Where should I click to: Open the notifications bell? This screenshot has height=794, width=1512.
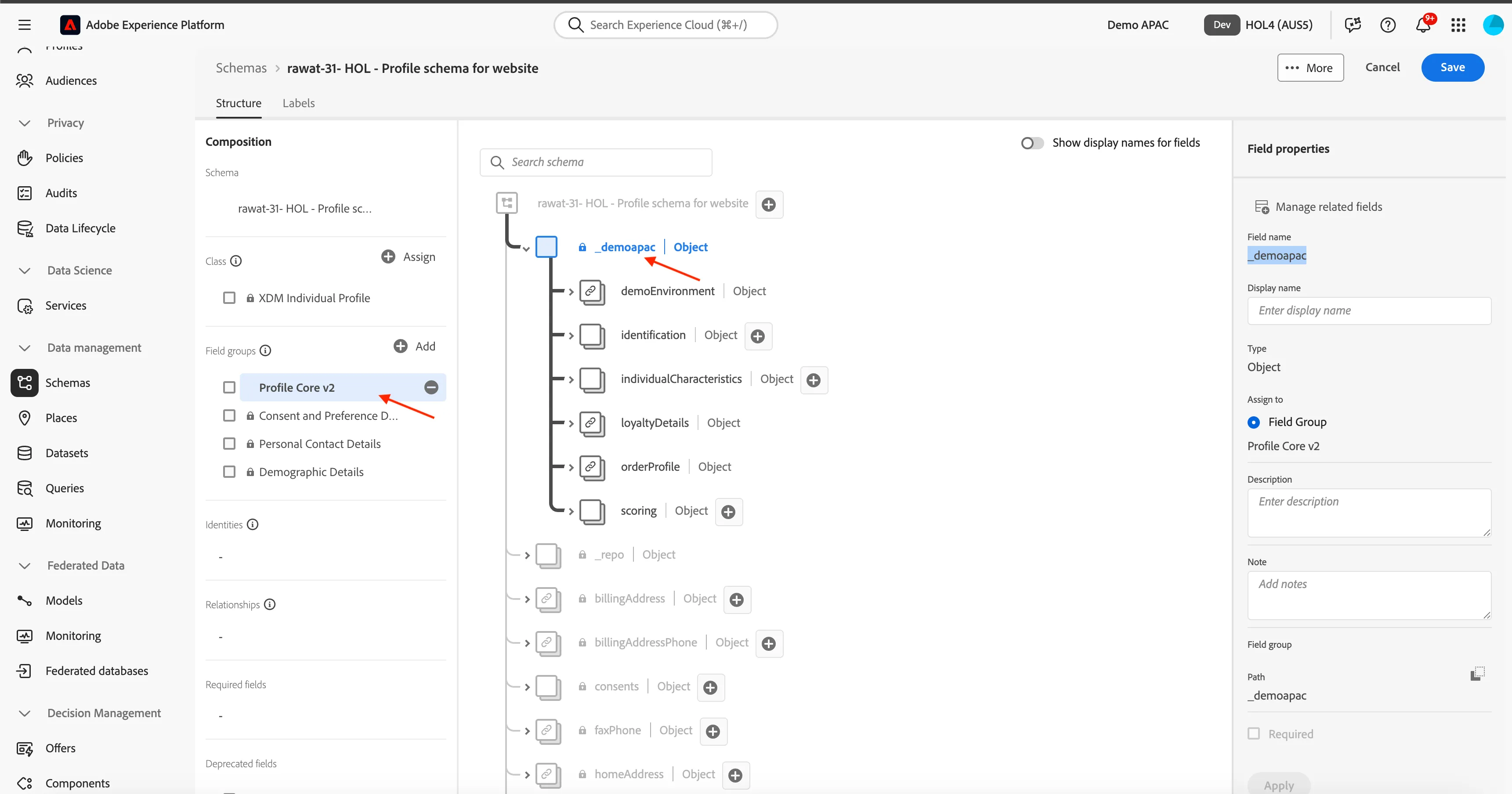1423,25
